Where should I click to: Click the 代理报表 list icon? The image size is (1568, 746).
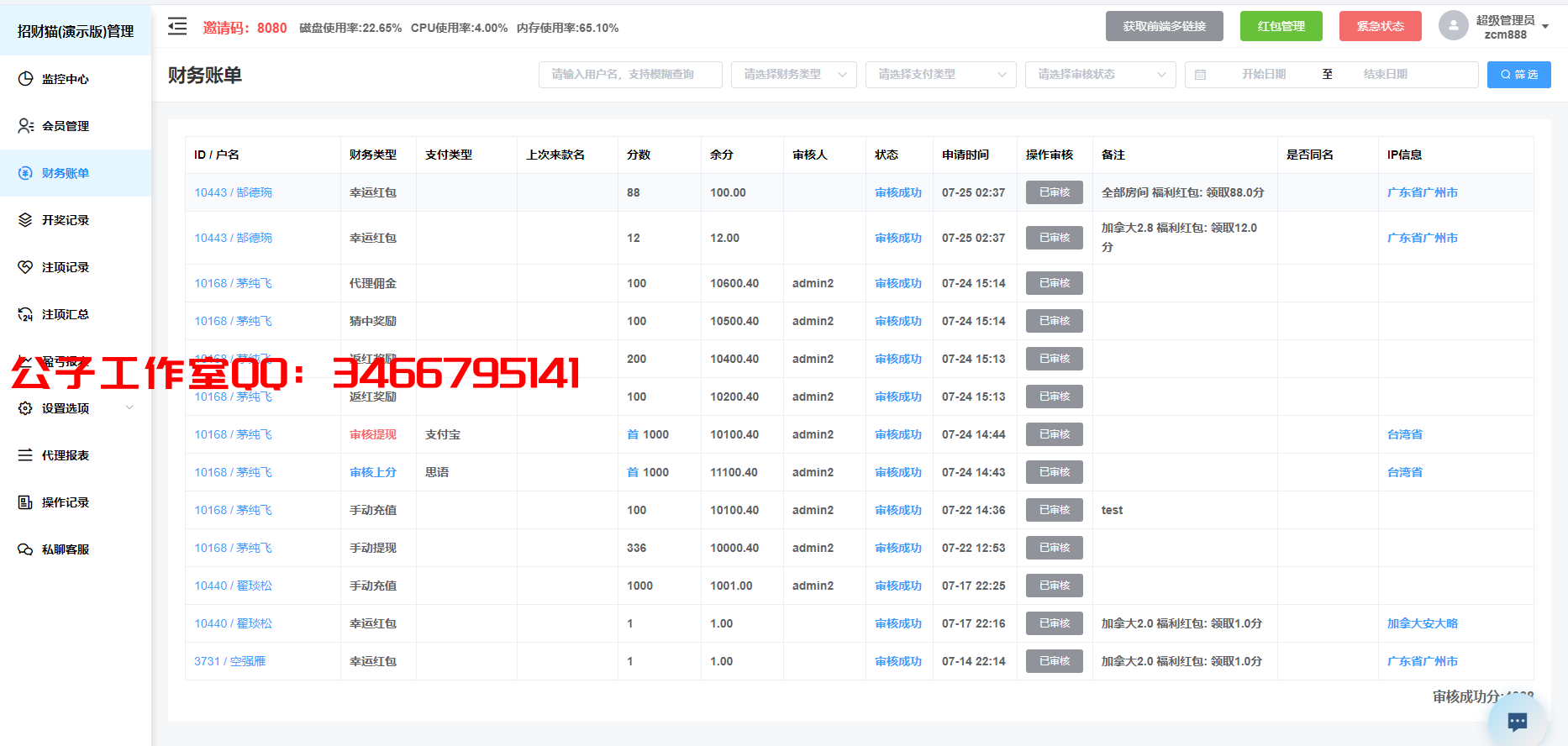(25, 455)
